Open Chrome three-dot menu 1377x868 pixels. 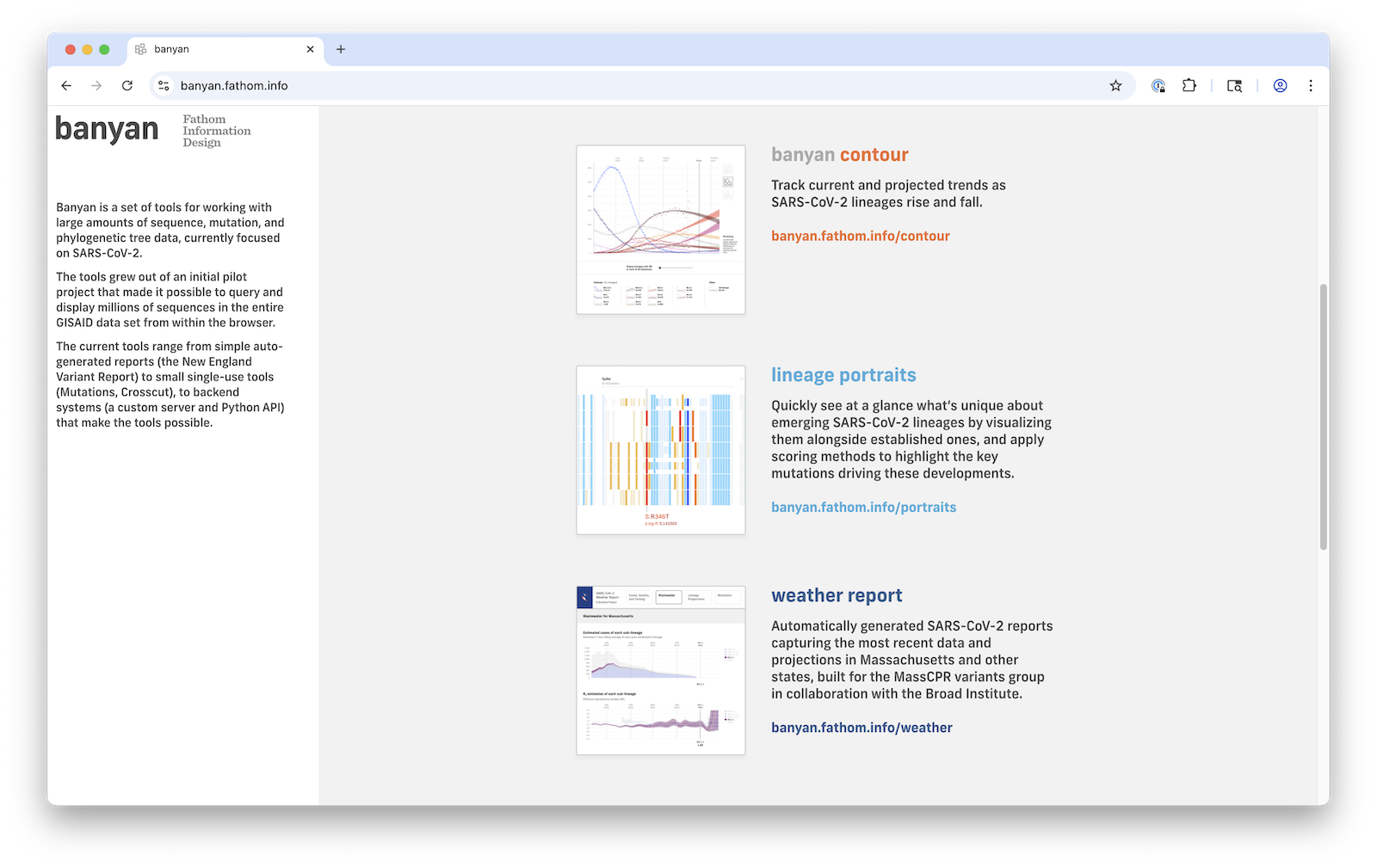click(x=1311, y=86)
